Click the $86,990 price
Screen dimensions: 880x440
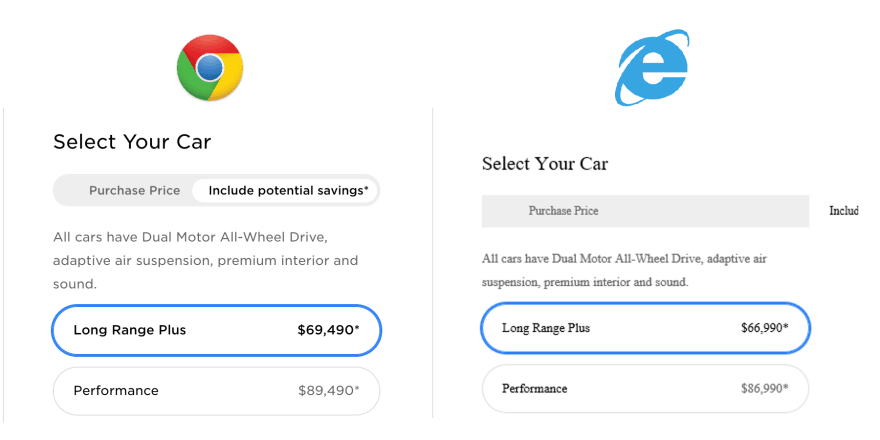point(764,388)
